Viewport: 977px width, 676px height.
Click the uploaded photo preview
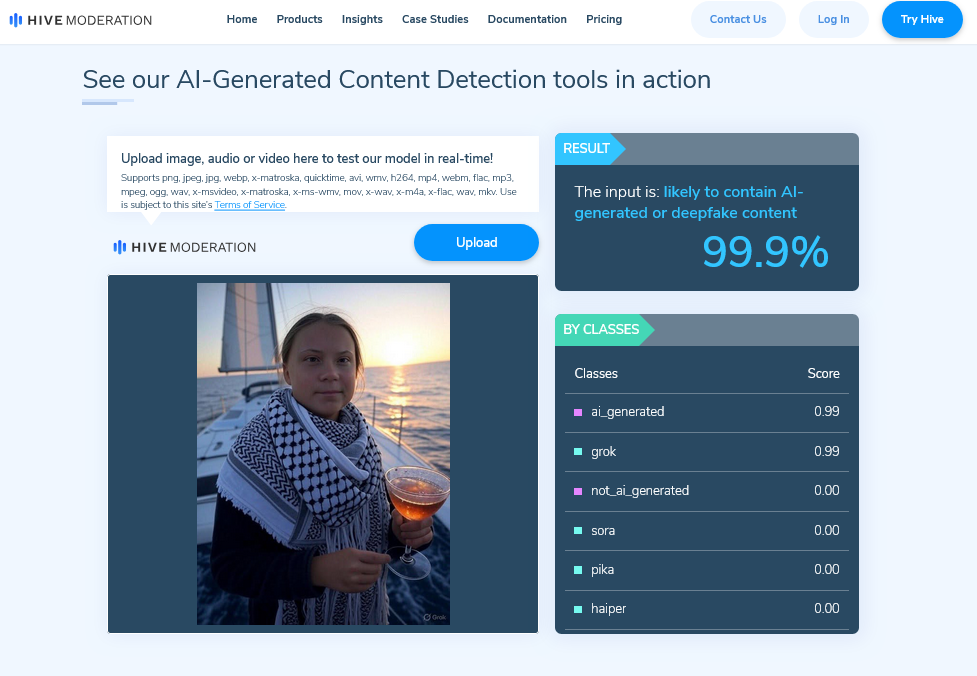323,454
